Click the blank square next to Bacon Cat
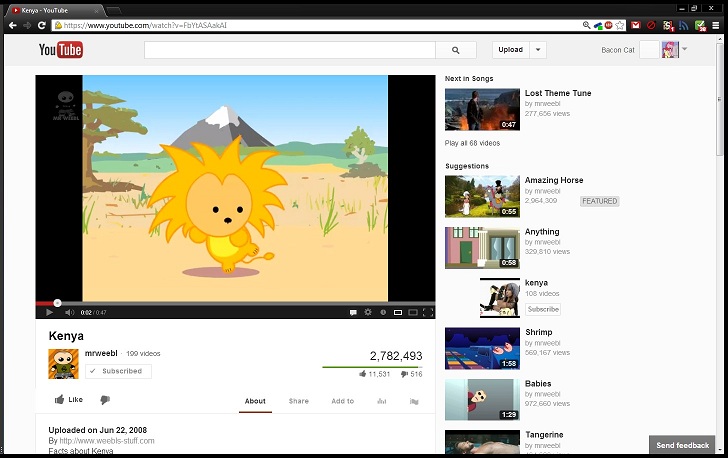The height and width of the screenshot is (458, 728). click(649, 50)
